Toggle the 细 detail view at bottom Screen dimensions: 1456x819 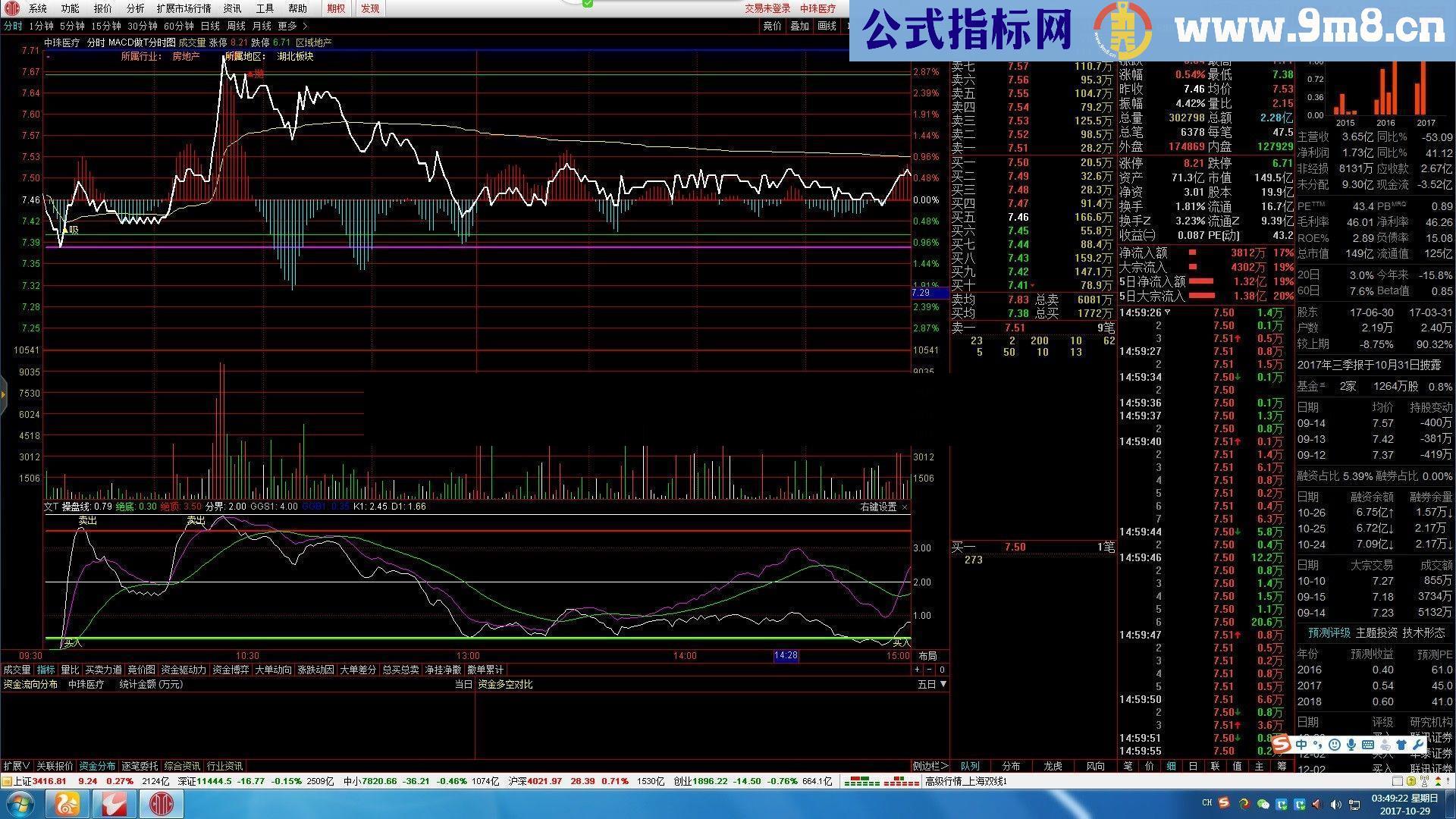tap(1171, 766)
